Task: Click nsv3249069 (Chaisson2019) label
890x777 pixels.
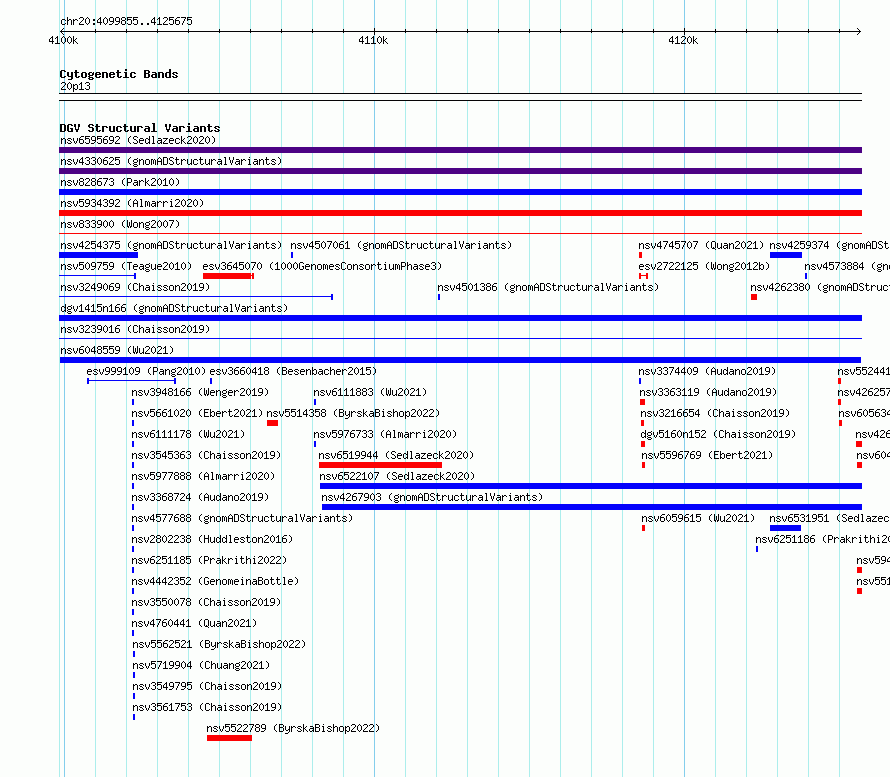Action: click(x=135, y=287)
